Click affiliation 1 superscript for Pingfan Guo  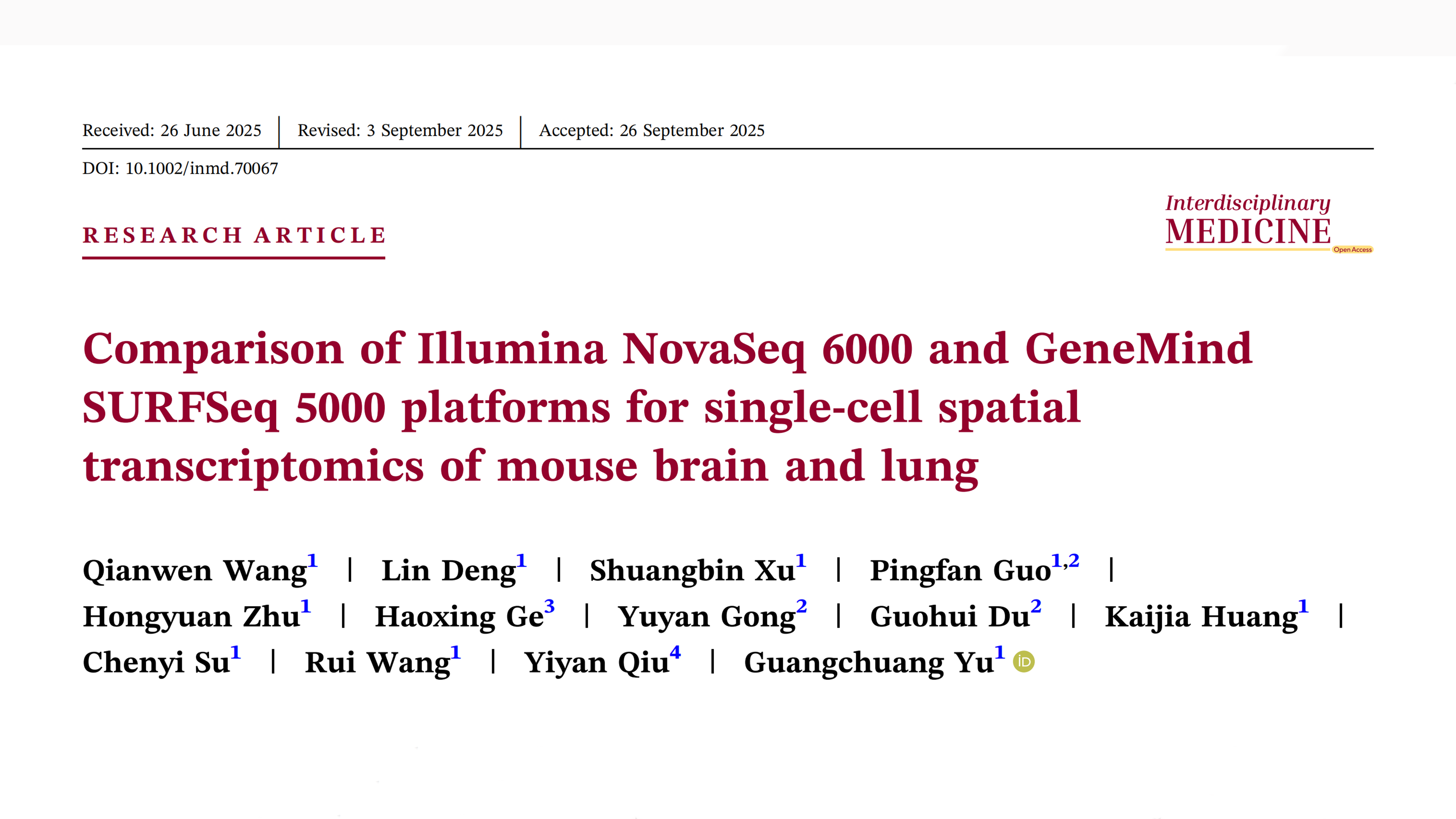(x=1056, y=561)
